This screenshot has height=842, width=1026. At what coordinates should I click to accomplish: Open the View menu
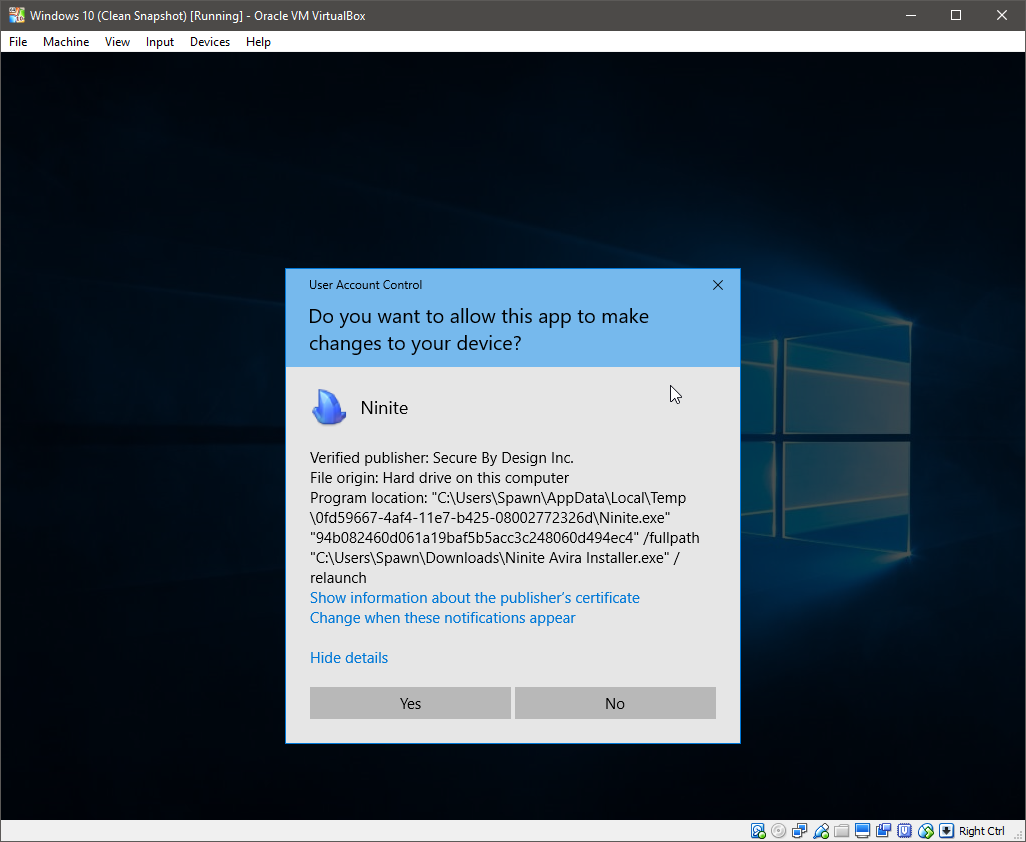[117, 42]
